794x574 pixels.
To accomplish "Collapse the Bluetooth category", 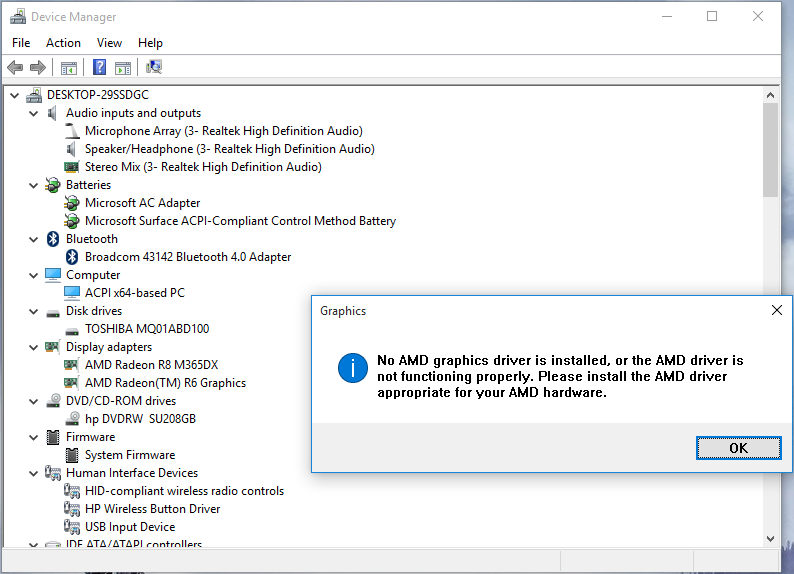I will click(34, 239).
